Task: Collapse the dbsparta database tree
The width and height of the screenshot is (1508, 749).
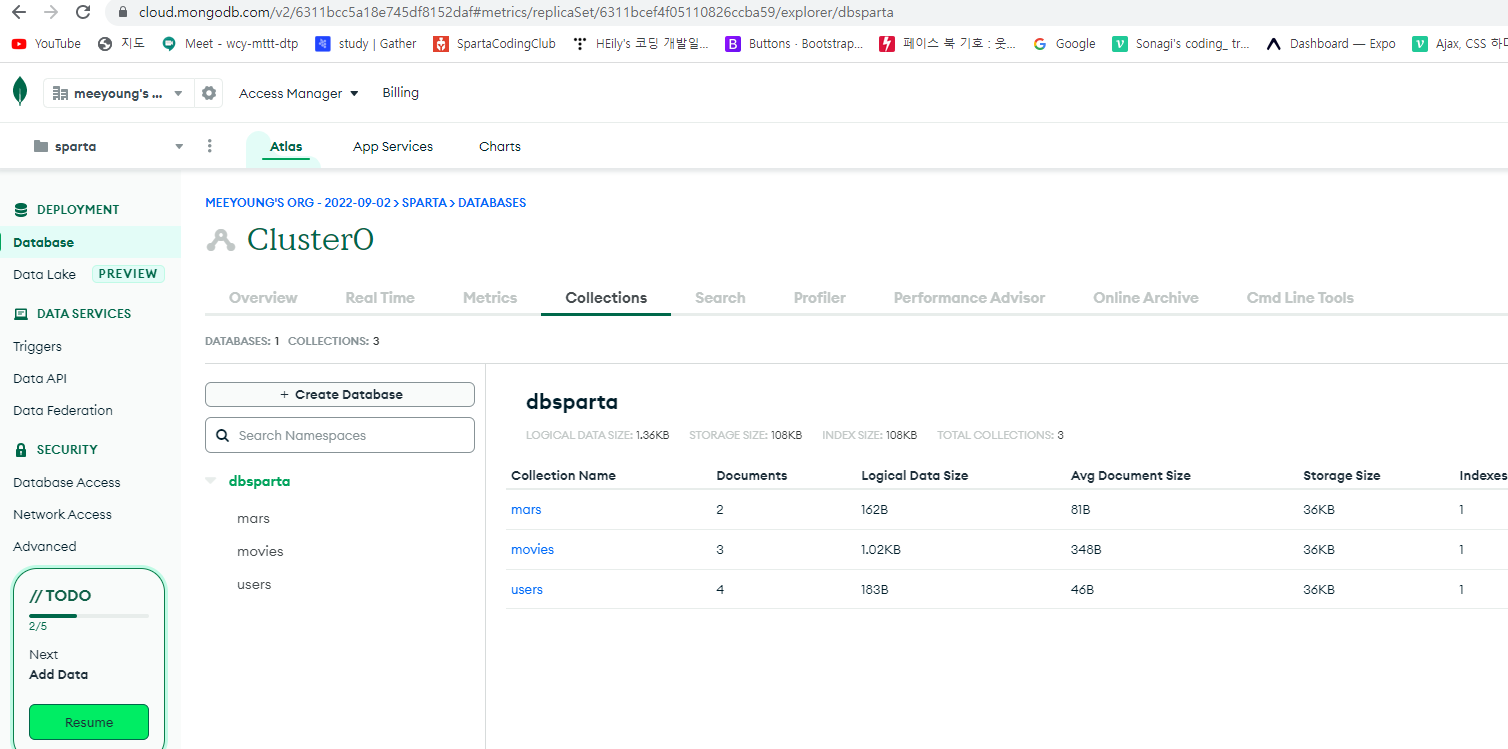Action: click(210, 481)
